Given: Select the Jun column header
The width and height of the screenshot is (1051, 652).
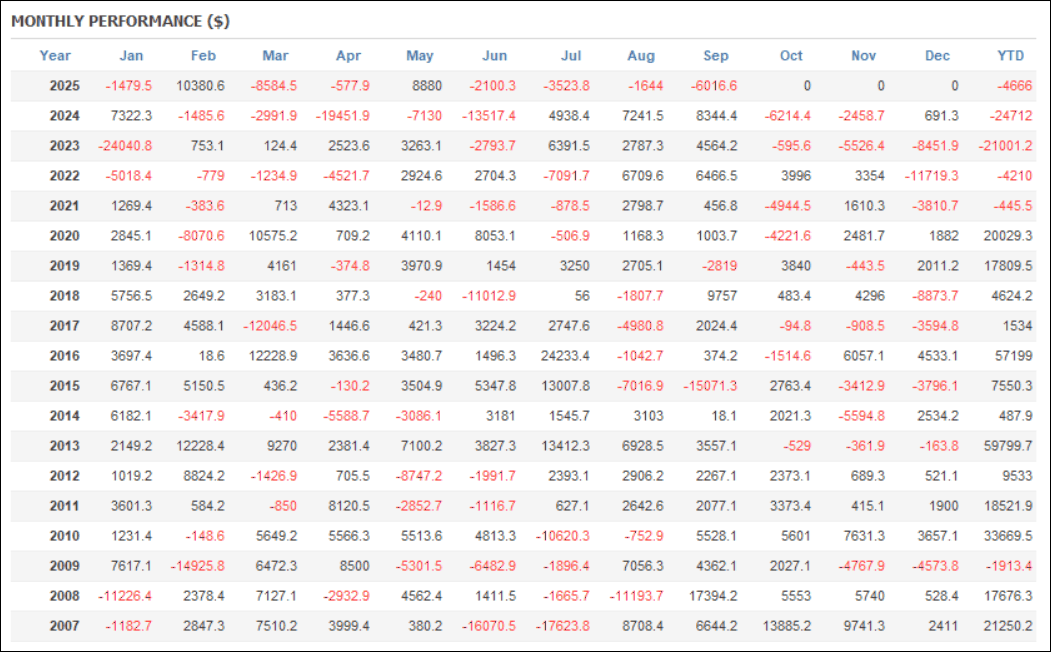Looking at the screenshot, I should tap(494, 56).
